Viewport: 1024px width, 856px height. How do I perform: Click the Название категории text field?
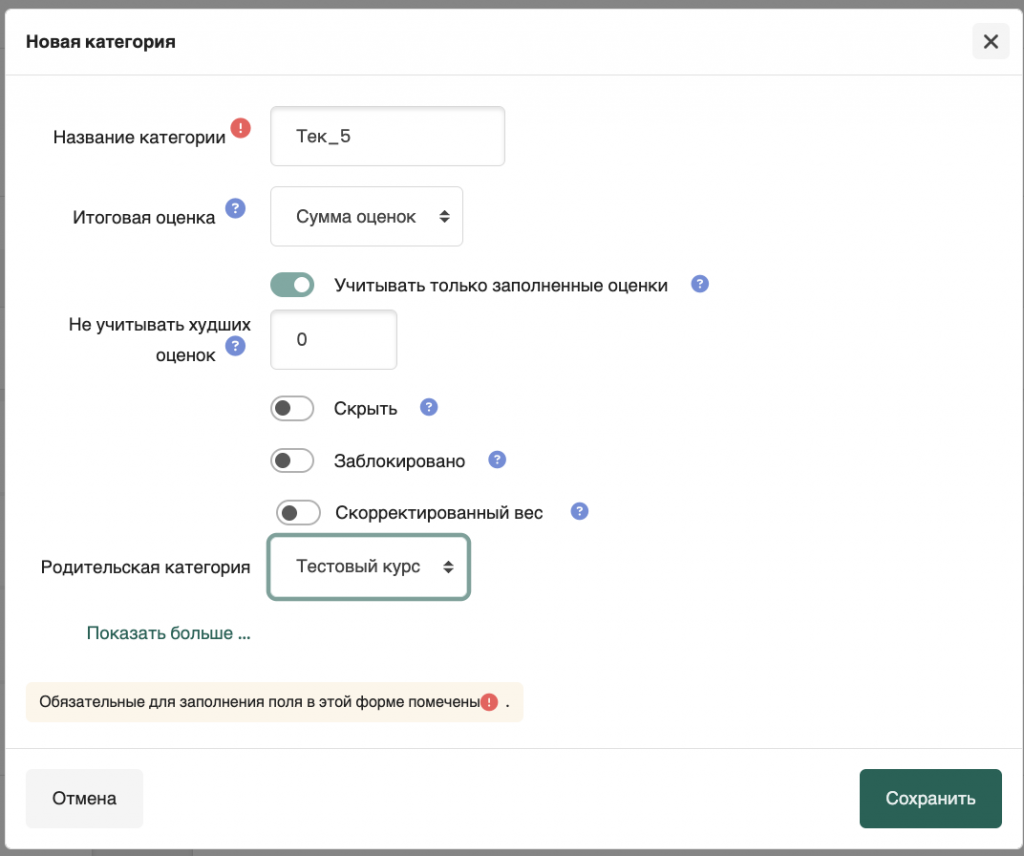coord(387,137)
